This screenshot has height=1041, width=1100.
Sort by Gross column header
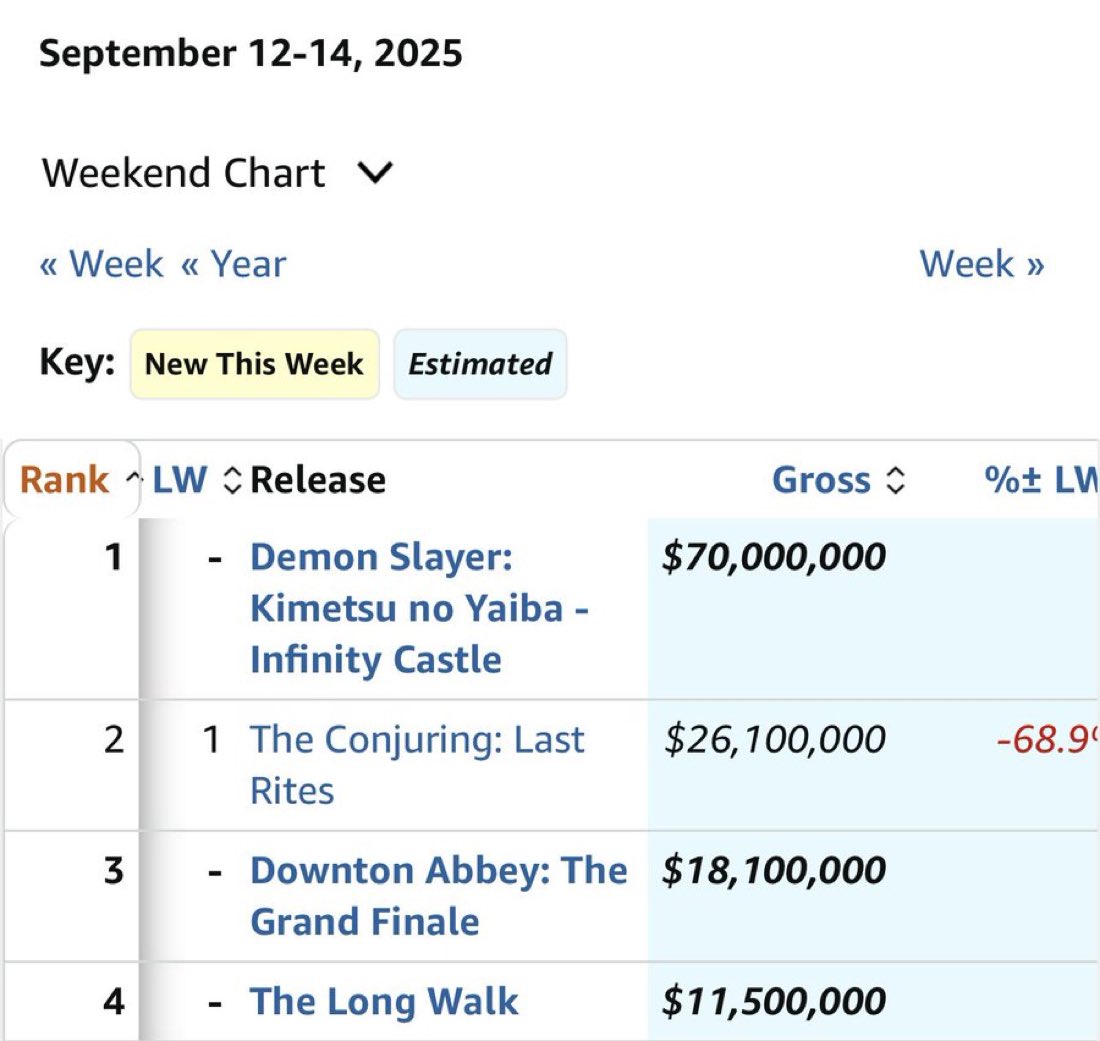822,481
